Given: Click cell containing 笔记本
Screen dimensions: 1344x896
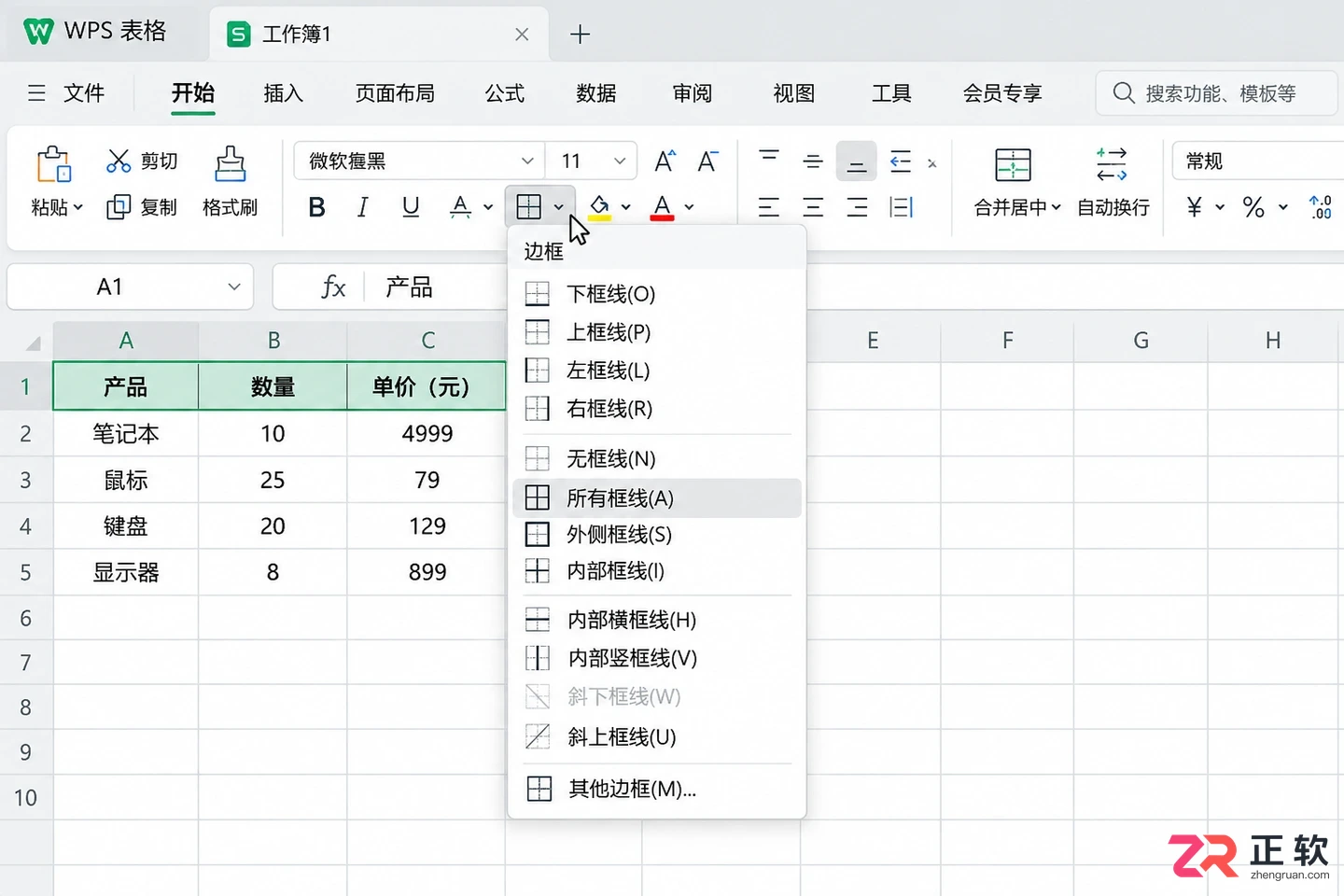Looking at the screenshot, I should click(126, 434).
